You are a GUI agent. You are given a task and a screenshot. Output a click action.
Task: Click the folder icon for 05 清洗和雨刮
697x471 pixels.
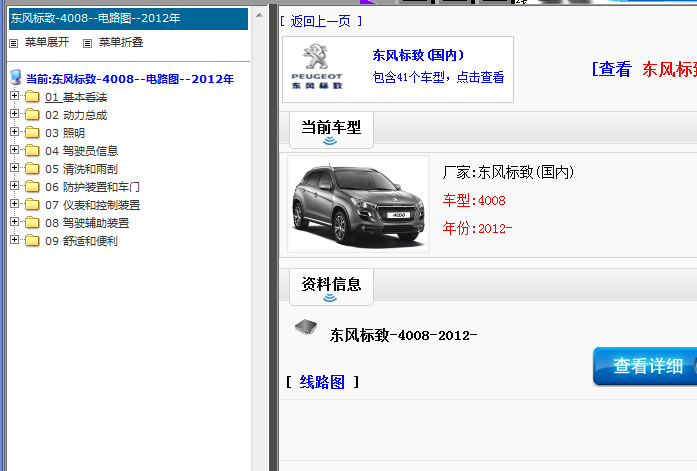click(32, 168)
